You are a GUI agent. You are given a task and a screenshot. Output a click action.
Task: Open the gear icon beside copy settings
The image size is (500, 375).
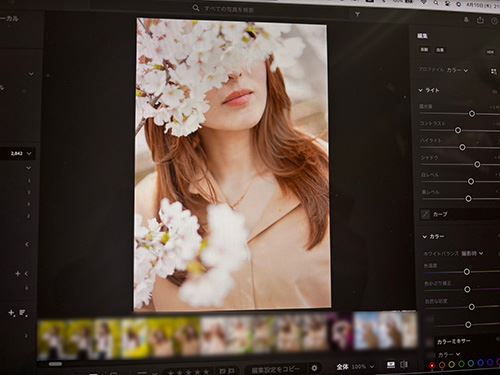coord(314,368)
